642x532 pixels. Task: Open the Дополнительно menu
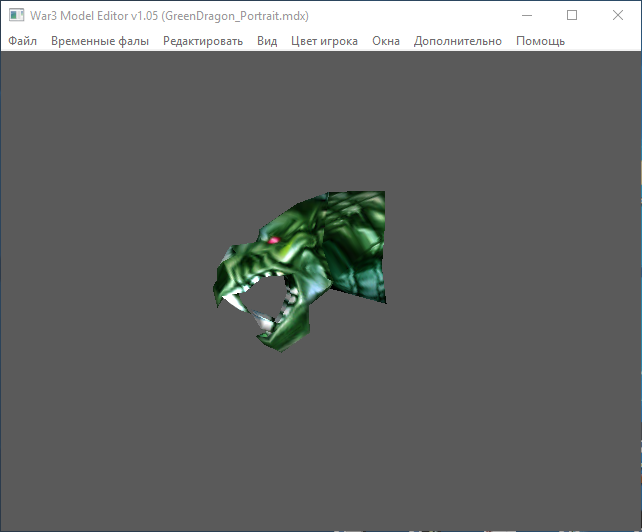pos(458,41)
